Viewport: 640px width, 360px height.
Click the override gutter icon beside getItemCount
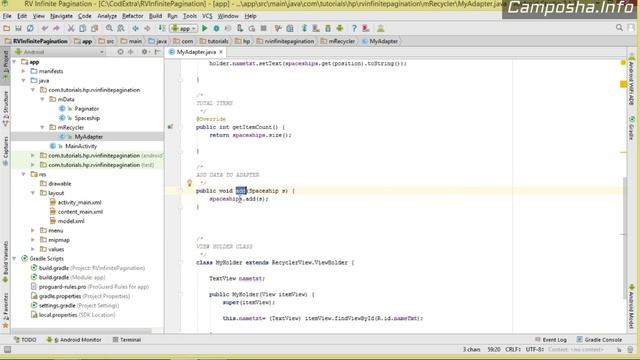point(170,127)
